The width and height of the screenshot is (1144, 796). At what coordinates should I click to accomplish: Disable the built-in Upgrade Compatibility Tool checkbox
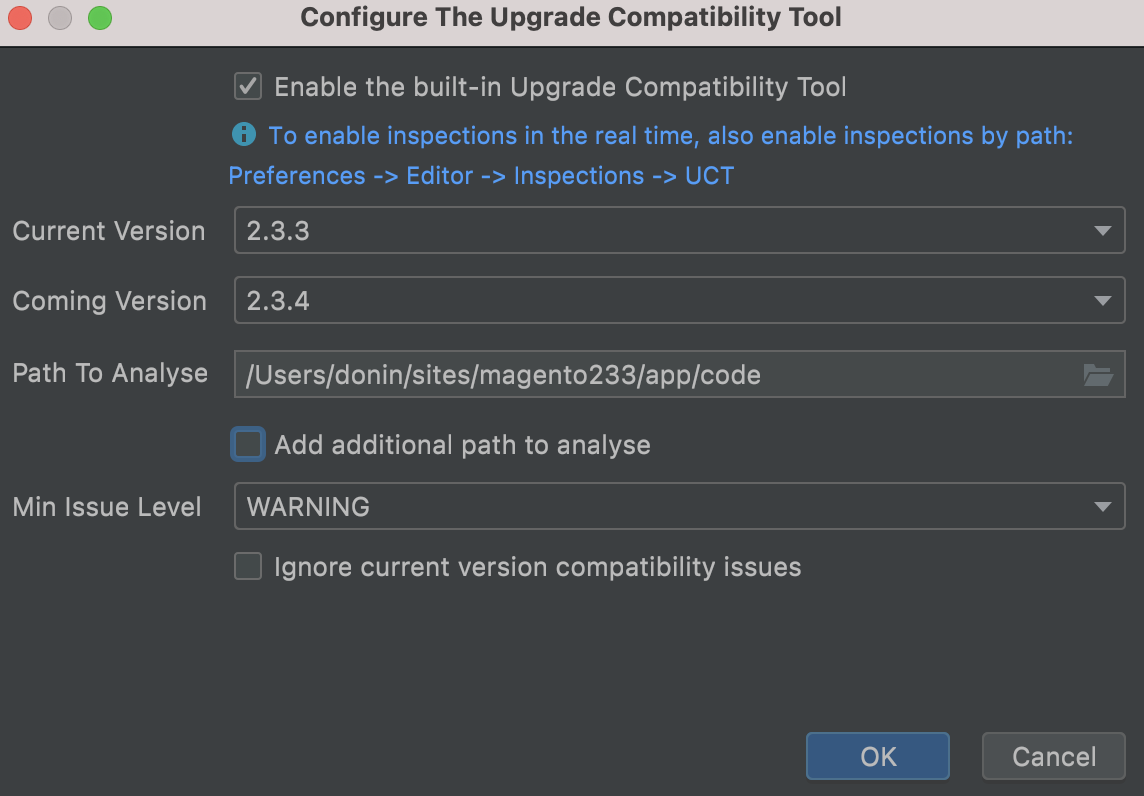point(248,87)
